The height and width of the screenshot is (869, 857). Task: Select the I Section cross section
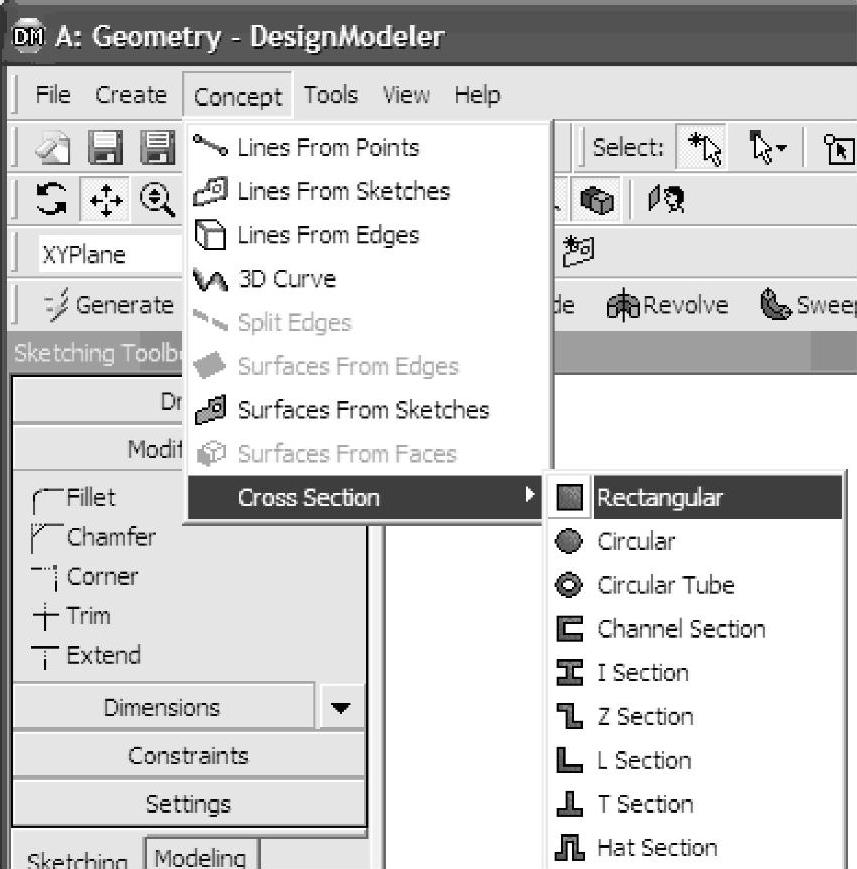pyautogui.click(x=642, y=673)
